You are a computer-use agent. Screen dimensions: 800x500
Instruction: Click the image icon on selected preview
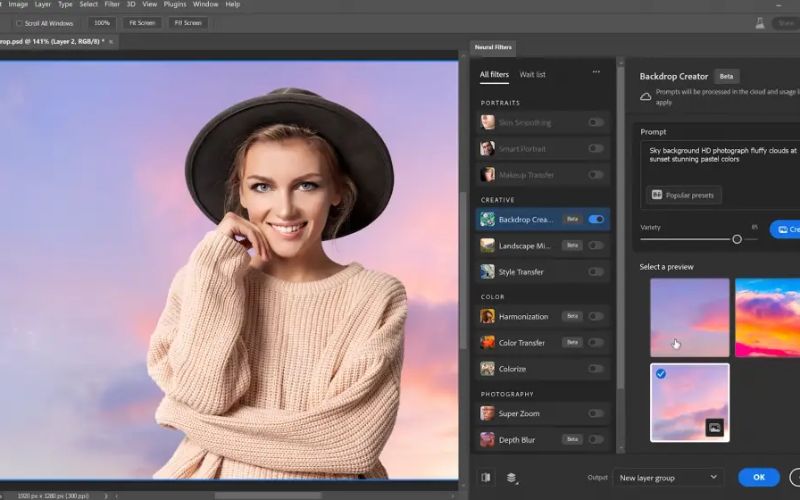pos(715,428)
